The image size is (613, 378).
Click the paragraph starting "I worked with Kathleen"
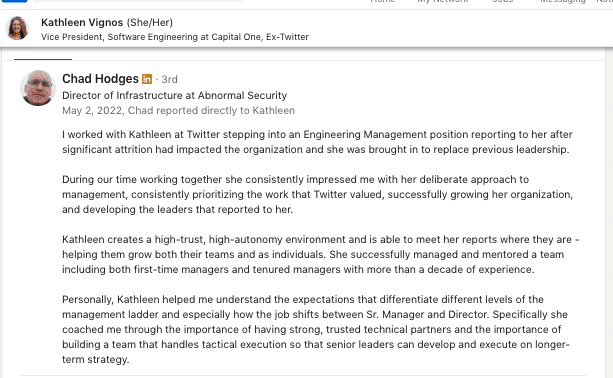(317, 142)
